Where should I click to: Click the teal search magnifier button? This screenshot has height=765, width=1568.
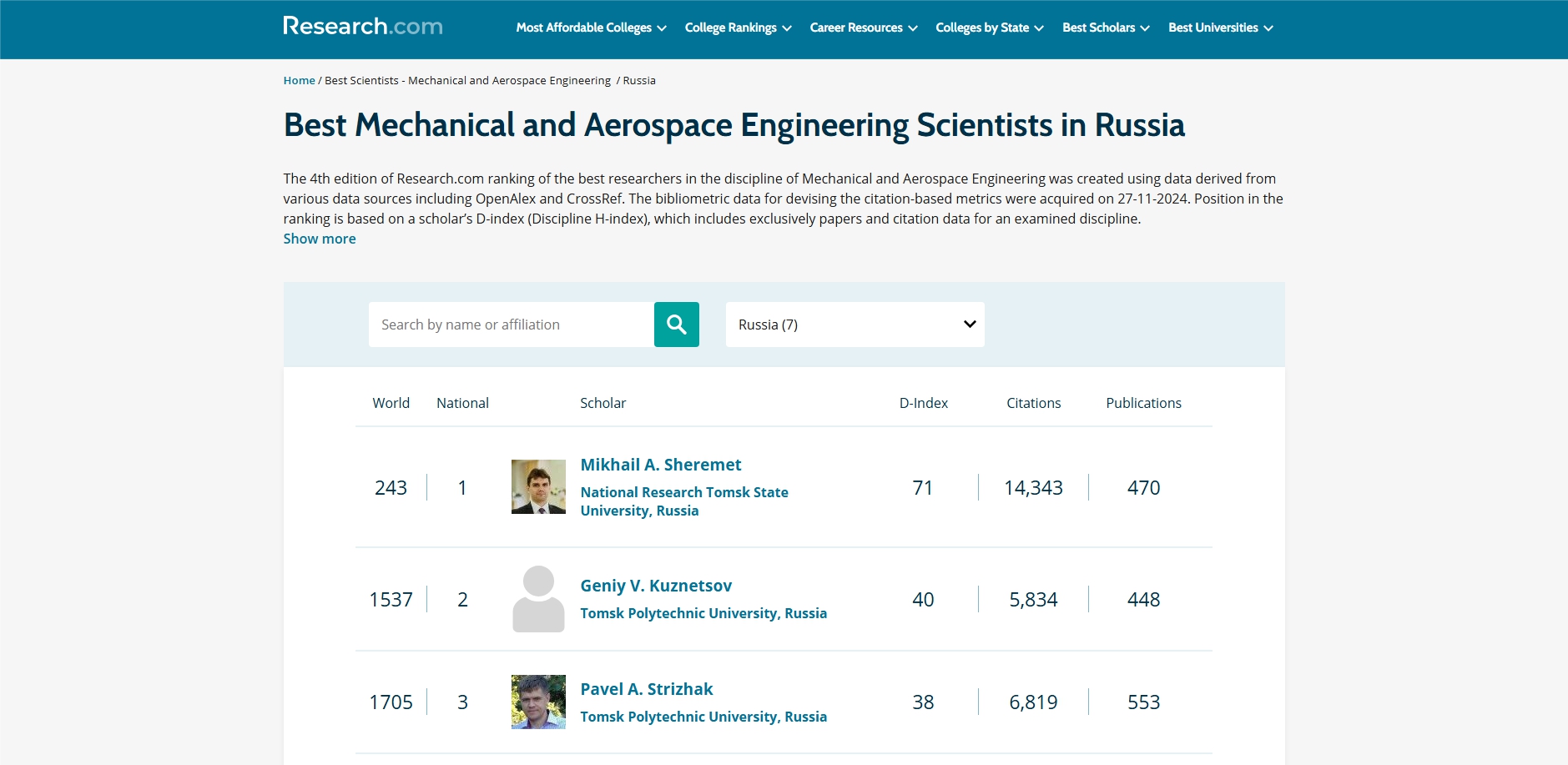pos(677,325)
